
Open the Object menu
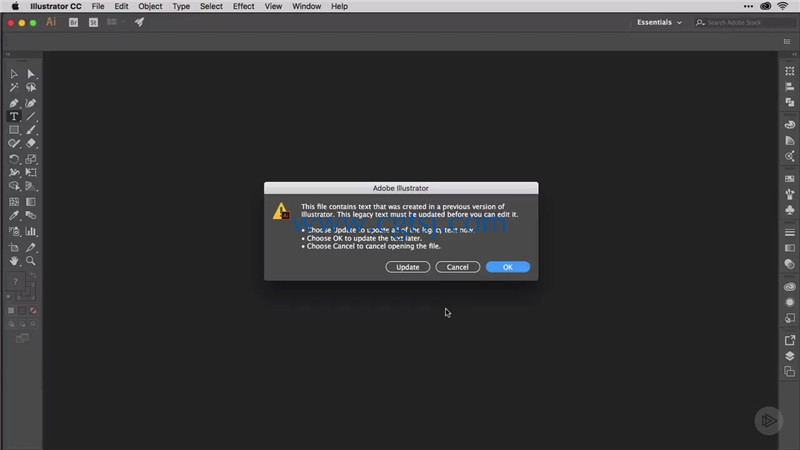point(150,6)
